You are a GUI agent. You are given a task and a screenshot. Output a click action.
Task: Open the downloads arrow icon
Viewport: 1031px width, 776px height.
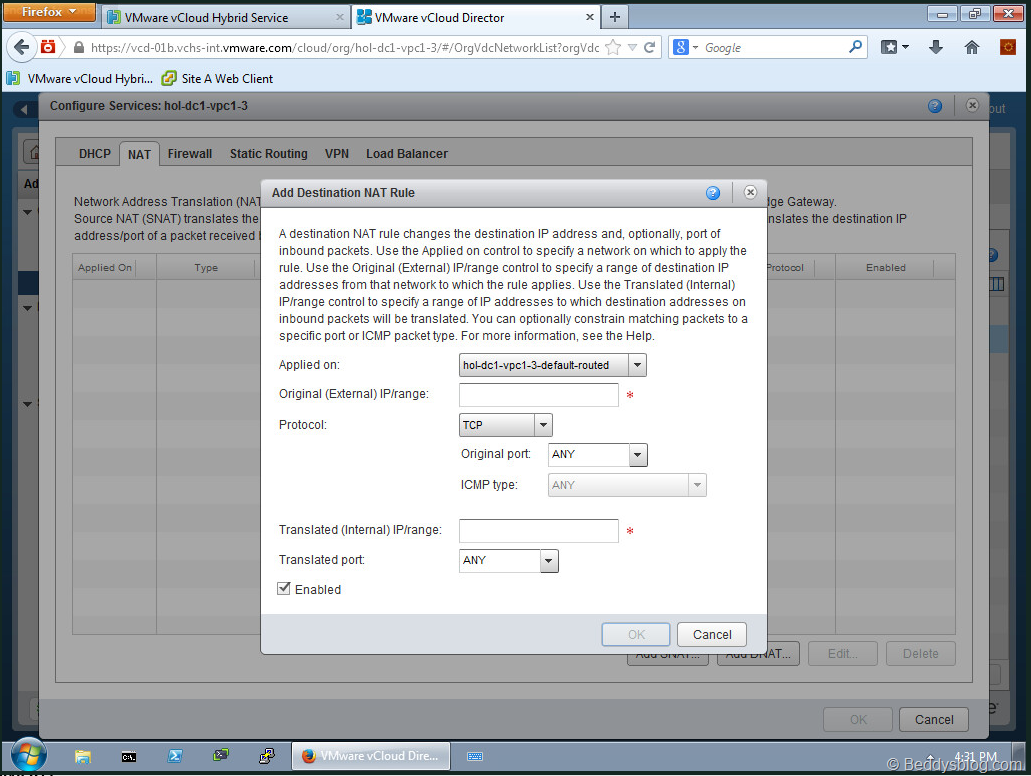click(x=936, y=47)
